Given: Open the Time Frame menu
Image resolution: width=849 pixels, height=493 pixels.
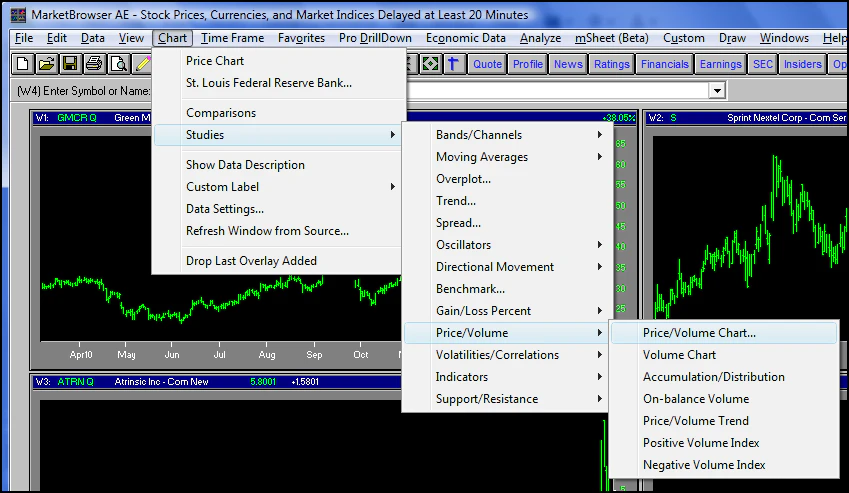Looking at the screenshot, I should (232, 38).
